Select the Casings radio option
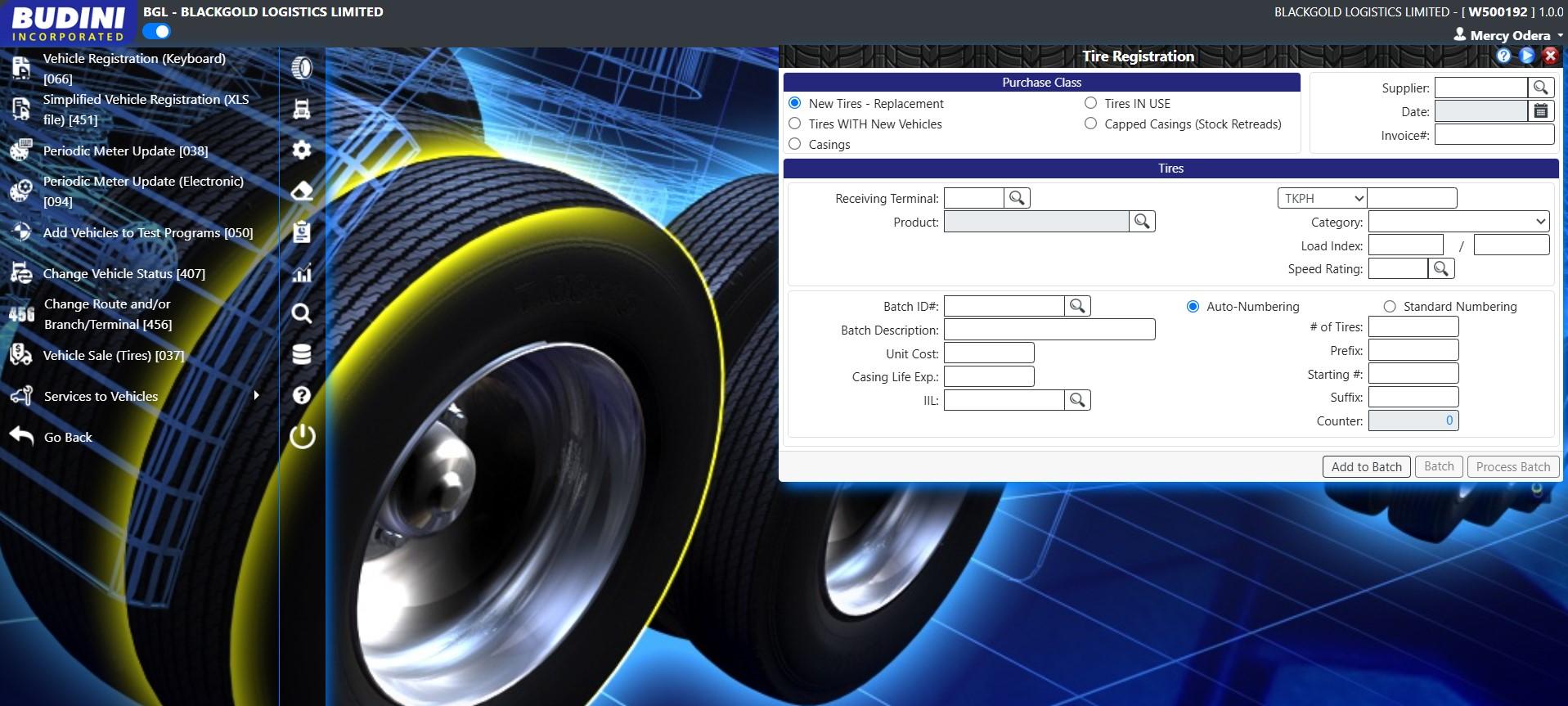The height and width of the screenshot is (706, 1568). click(x=794, y=144)
